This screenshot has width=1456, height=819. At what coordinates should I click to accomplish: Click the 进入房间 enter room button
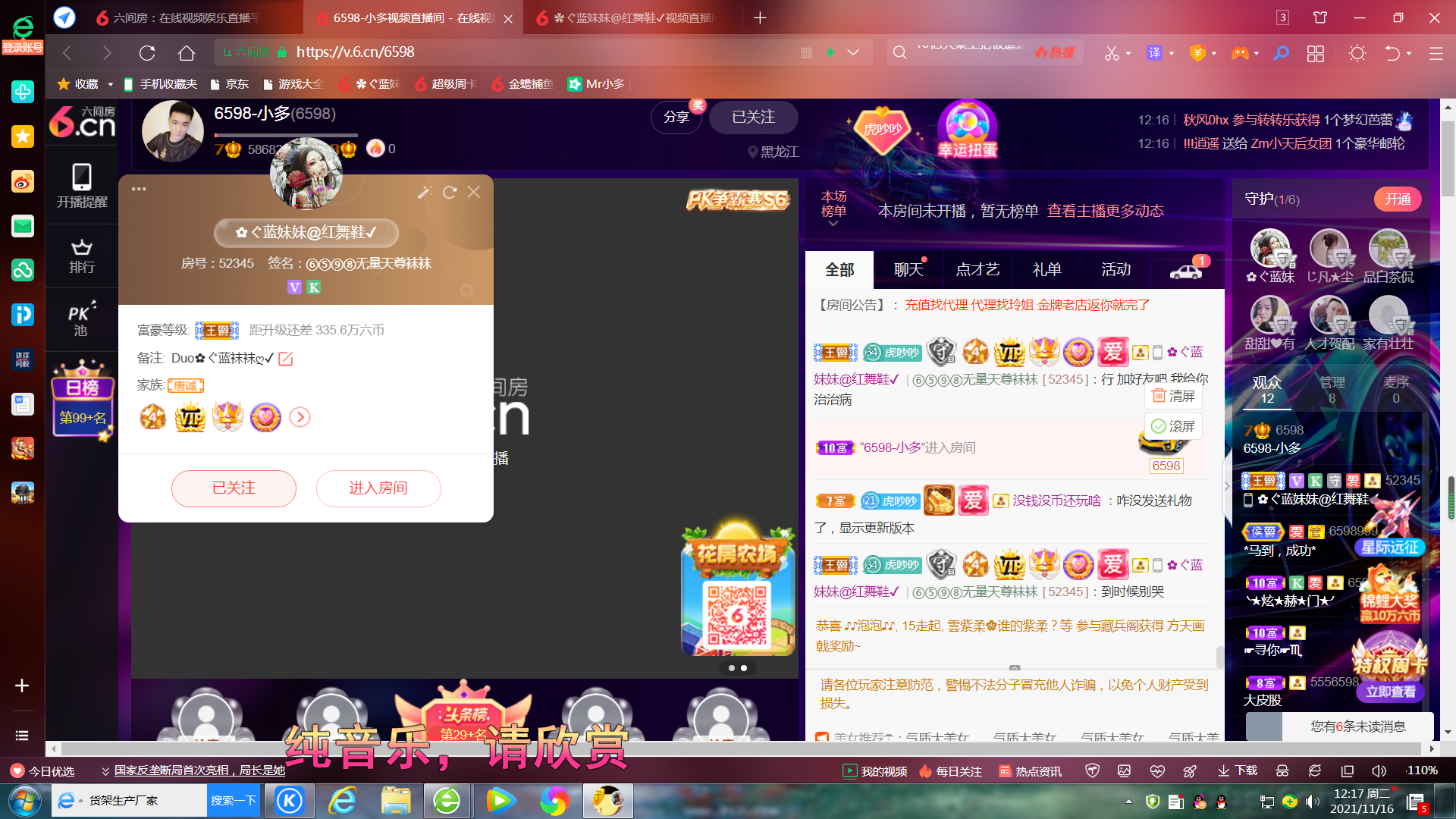378,488
